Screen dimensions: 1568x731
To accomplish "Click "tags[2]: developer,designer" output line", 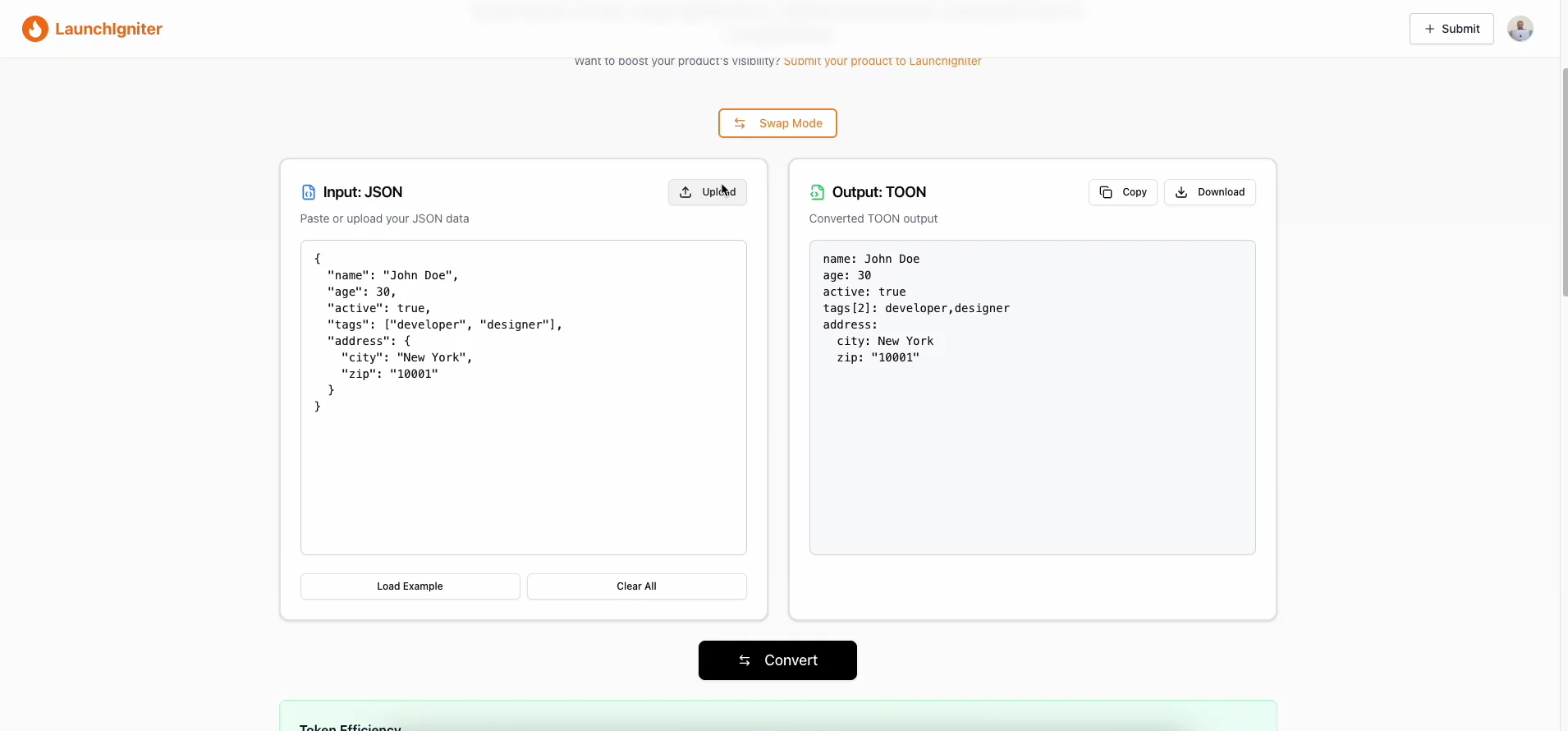I will click(x=916, y=308).
